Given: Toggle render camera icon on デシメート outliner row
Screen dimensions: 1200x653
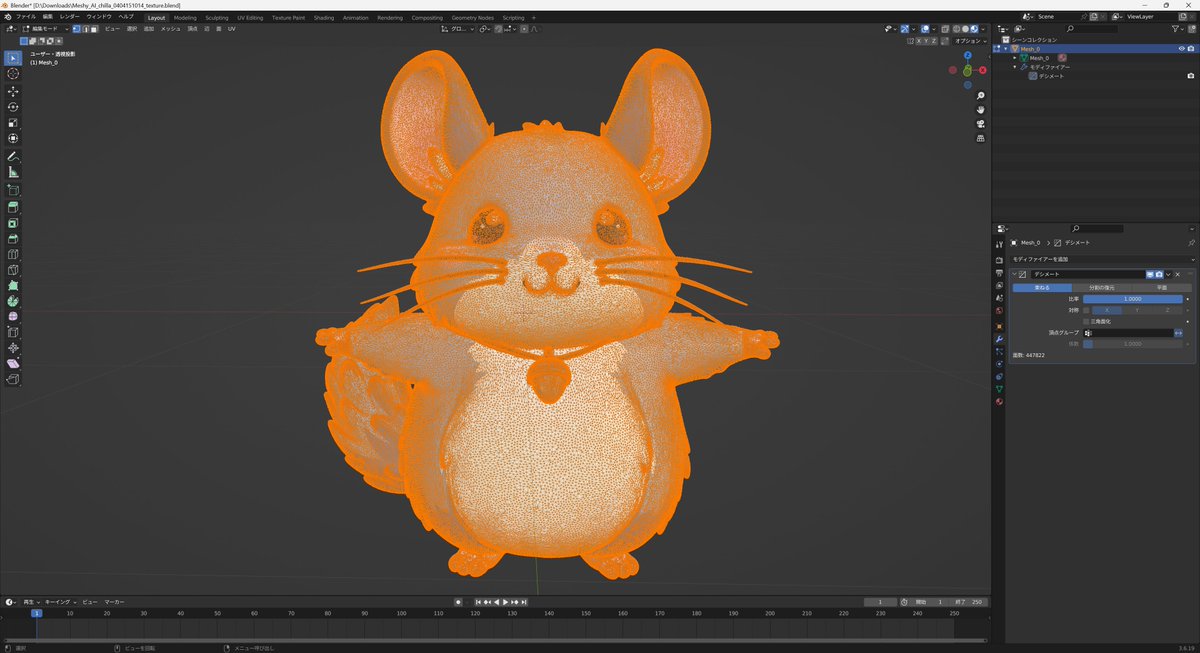Looking at the screenshot, I should (1190, 76).
